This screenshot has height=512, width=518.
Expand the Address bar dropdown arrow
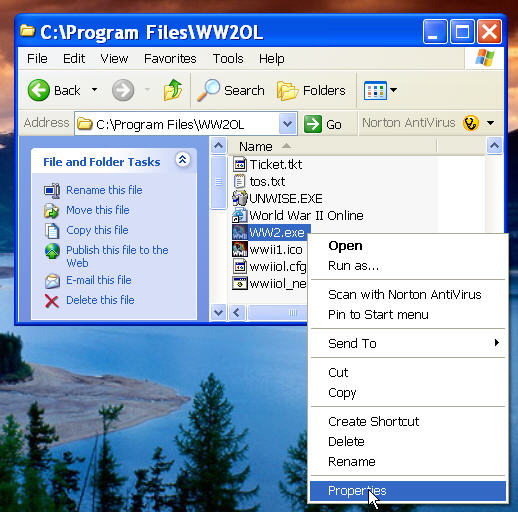click(x=287, y=124)
